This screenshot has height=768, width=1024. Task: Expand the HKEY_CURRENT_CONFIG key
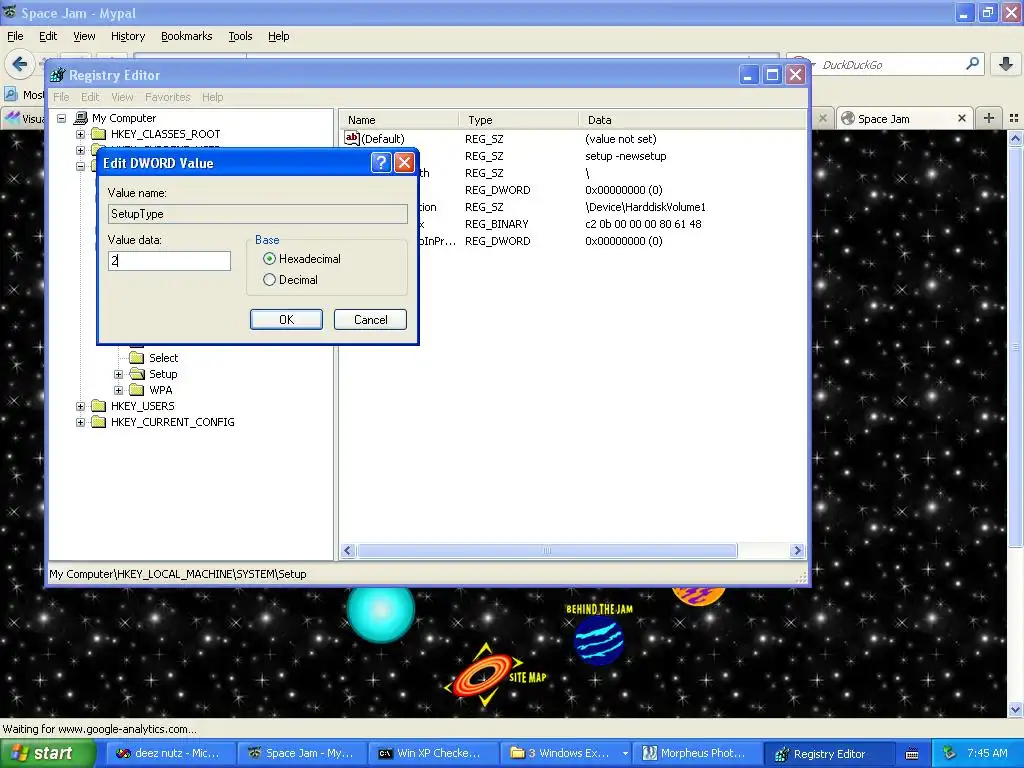pyautogui.click(x=80, y=422)
